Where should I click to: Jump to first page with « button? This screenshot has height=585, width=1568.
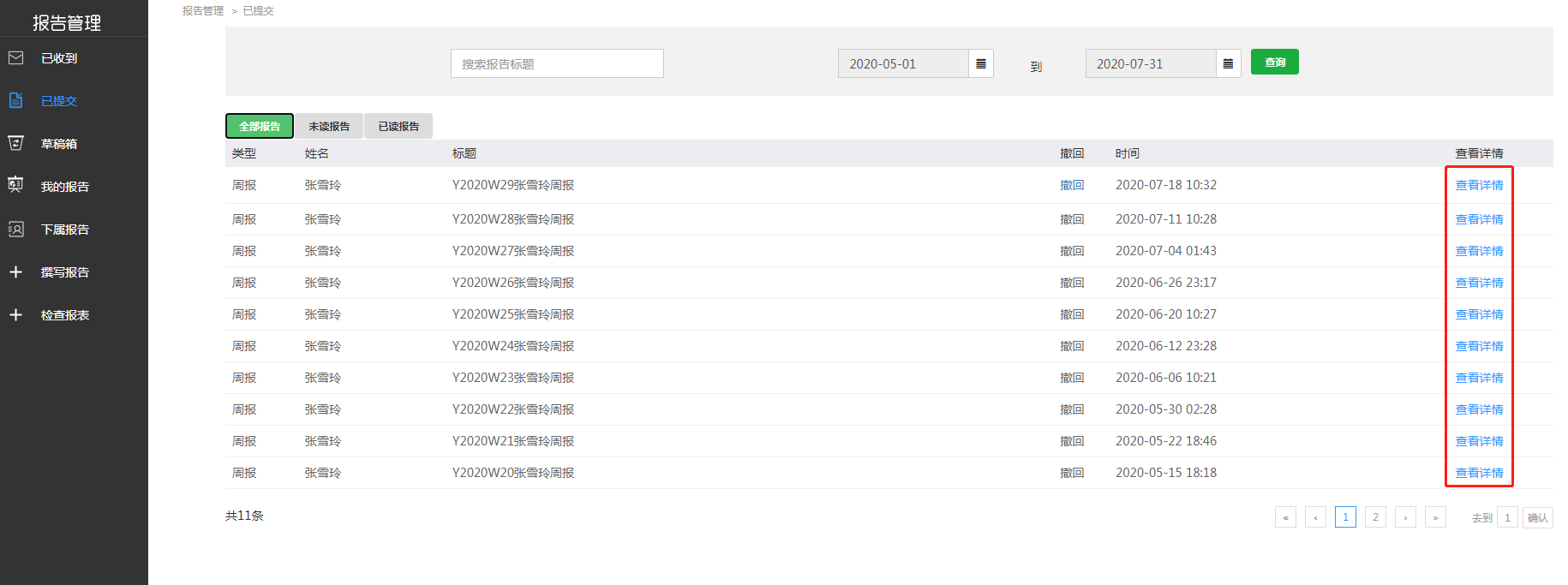(1285, 517)
